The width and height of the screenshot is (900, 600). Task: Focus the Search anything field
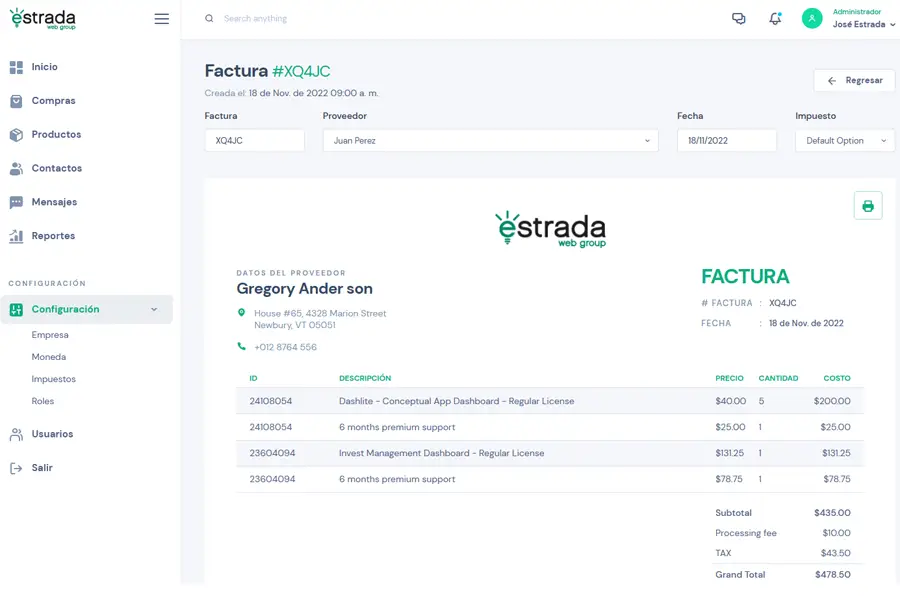pos(255,18)
